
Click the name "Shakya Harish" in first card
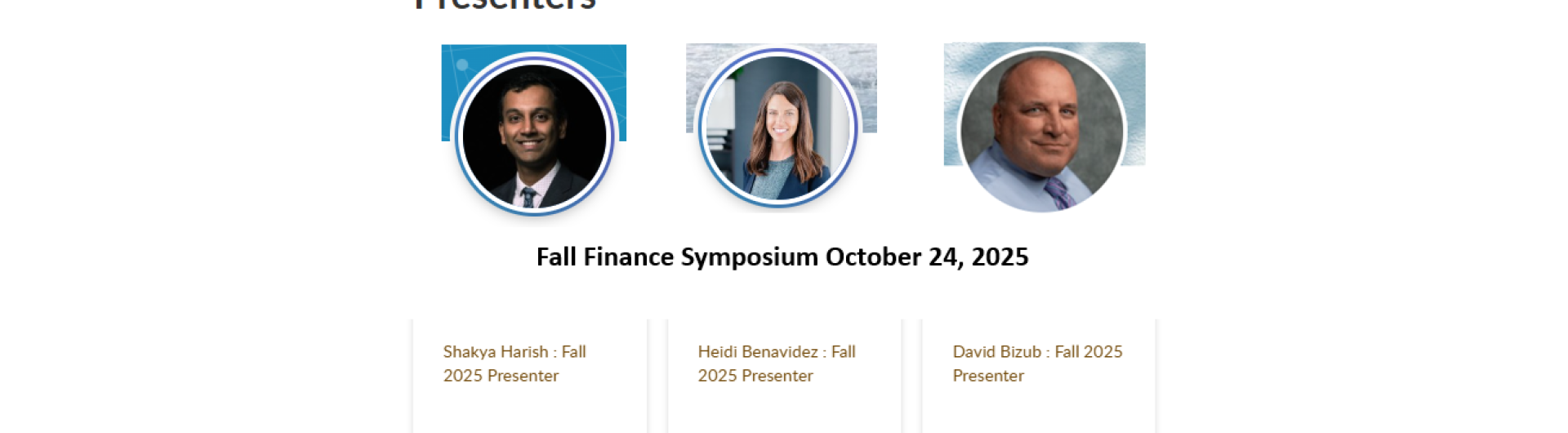[496, 352]
